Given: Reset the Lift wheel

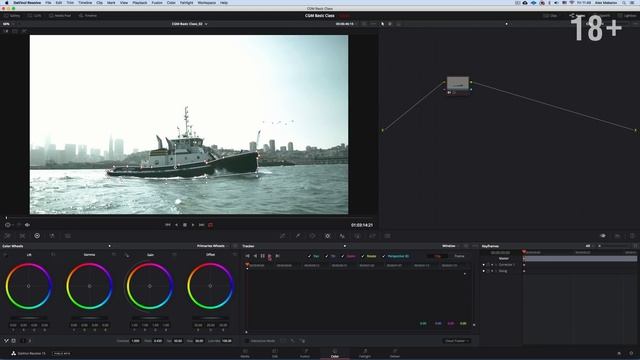Looking at the screenshot, I should pos(53,255).
